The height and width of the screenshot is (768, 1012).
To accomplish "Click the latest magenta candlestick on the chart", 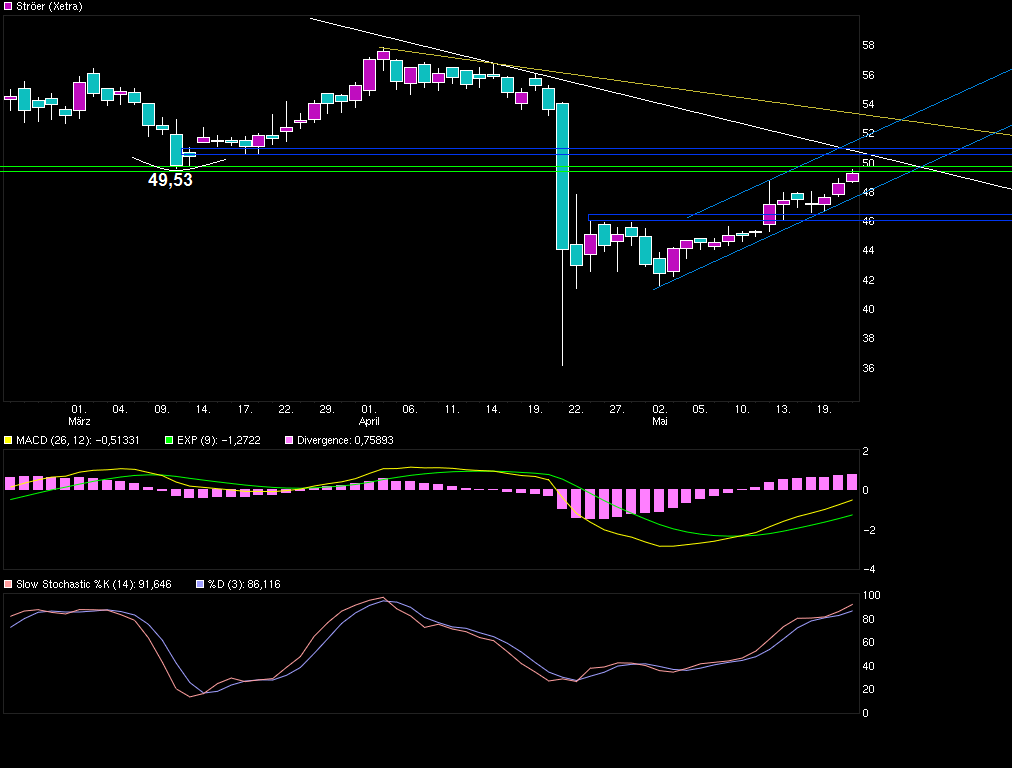I will point(852,177).
